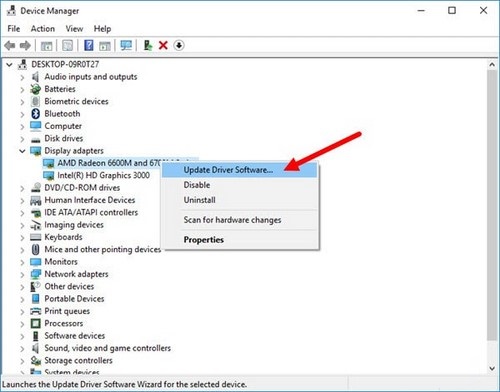The image size is (500, 392).
Task: Expand the Audio inputs and outputs node
Action: (22, 77)
